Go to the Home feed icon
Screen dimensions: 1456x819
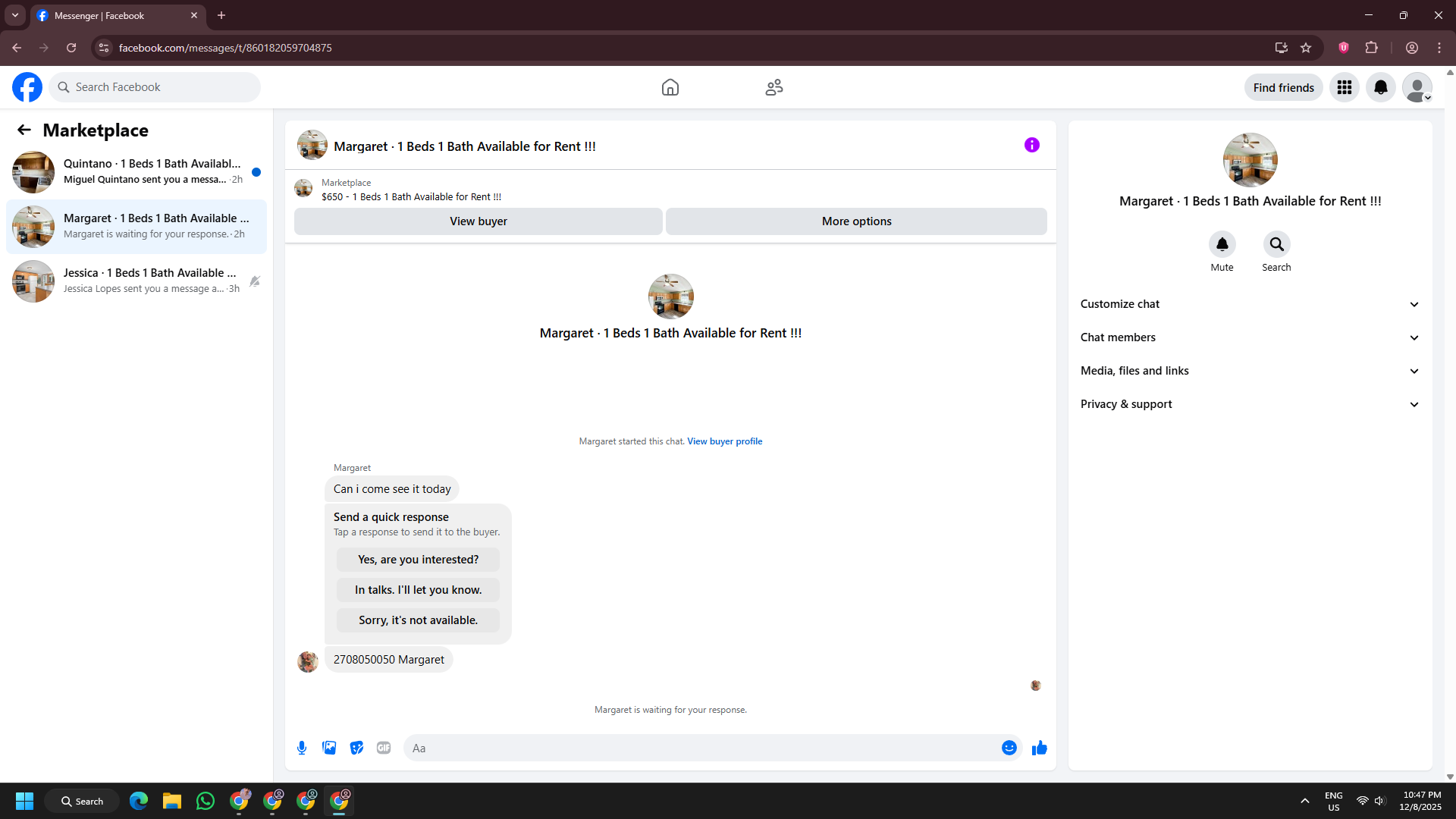(670, 87)
